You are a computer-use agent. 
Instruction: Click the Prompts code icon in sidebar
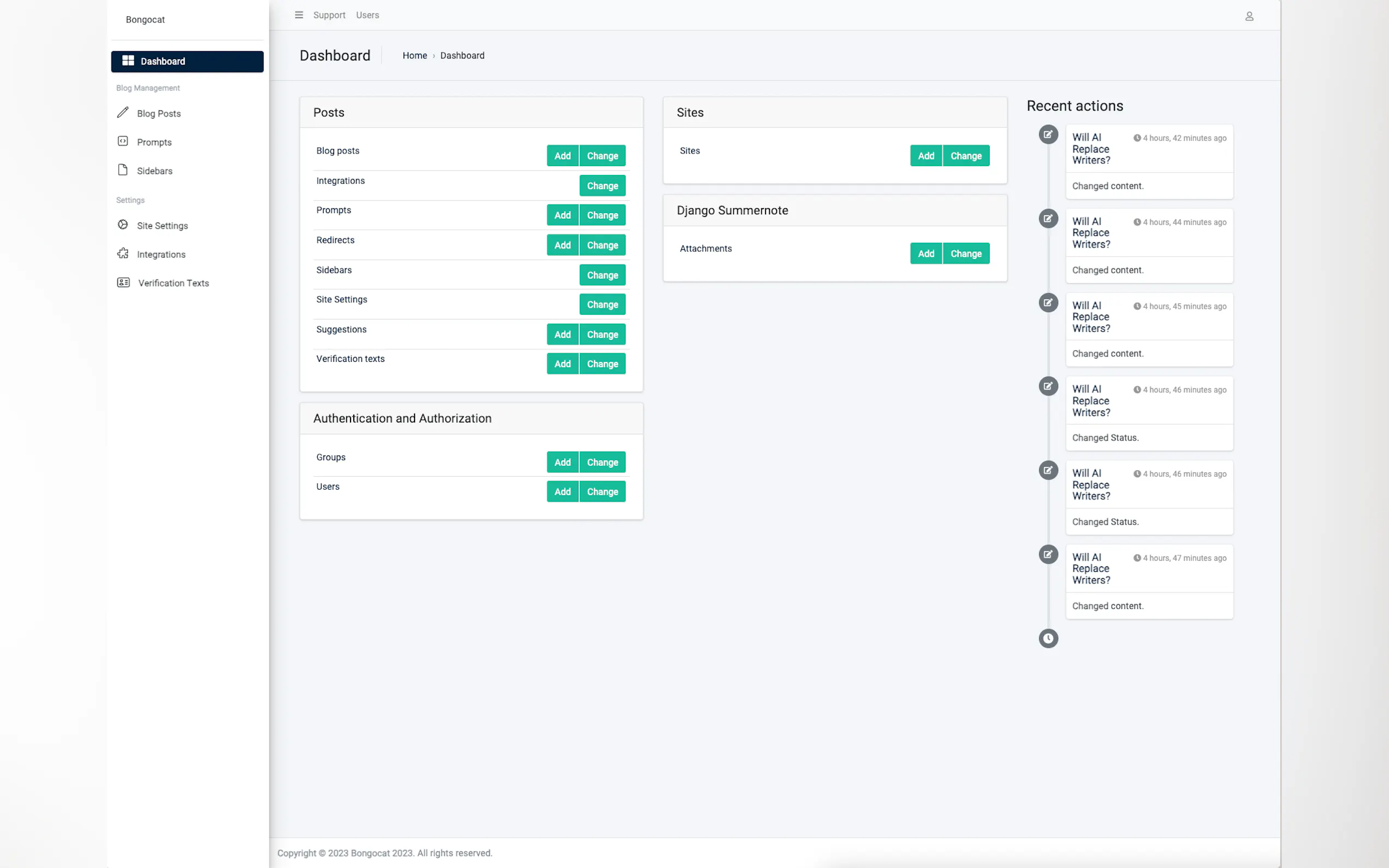(x=123, y=141)
